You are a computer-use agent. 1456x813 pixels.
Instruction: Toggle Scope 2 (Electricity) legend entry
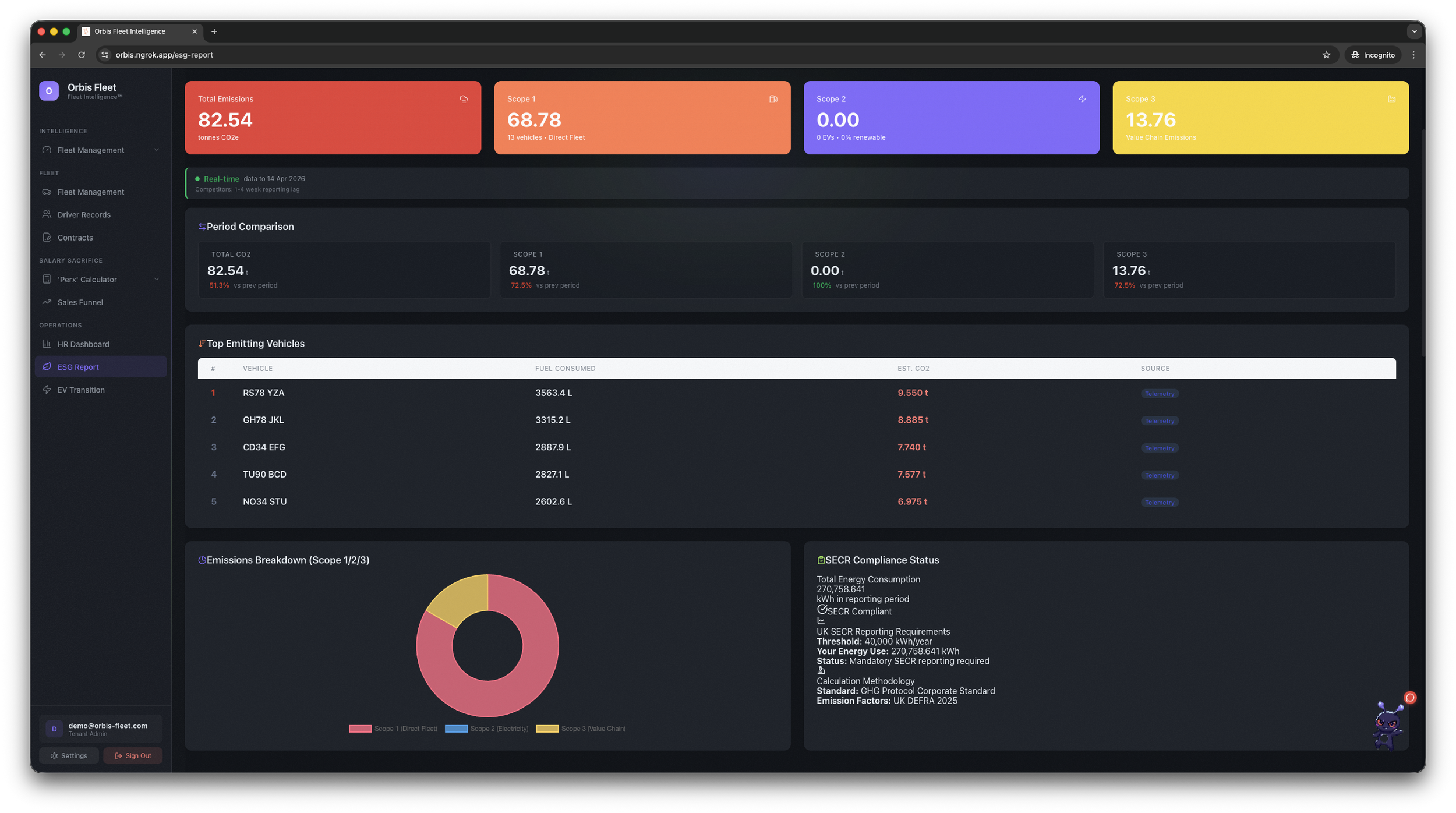pyautogui.click(x=486, y=728)
